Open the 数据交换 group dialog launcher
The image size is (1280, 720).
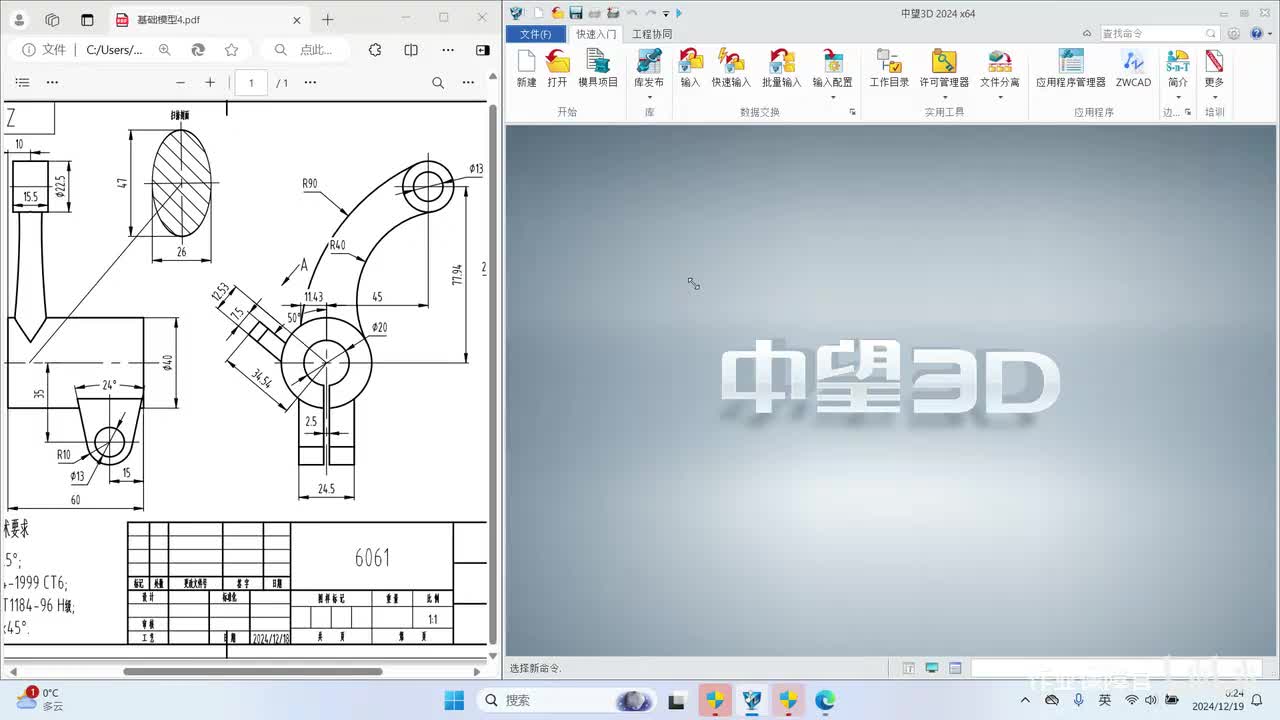tap(853, 112)
